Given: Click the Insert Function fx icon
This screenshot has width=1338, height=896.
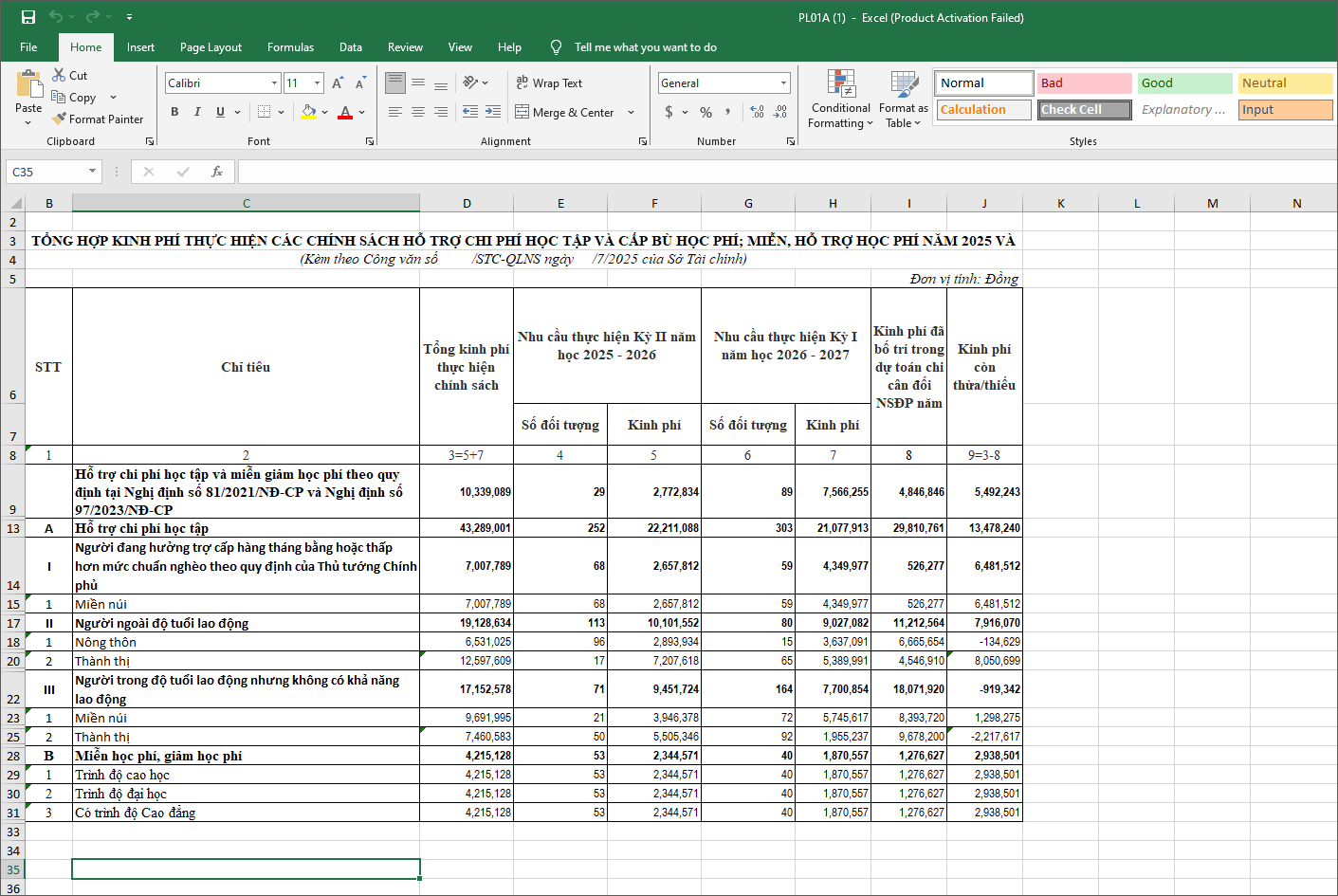Looking at the screenshot, I should pos(217,172).
